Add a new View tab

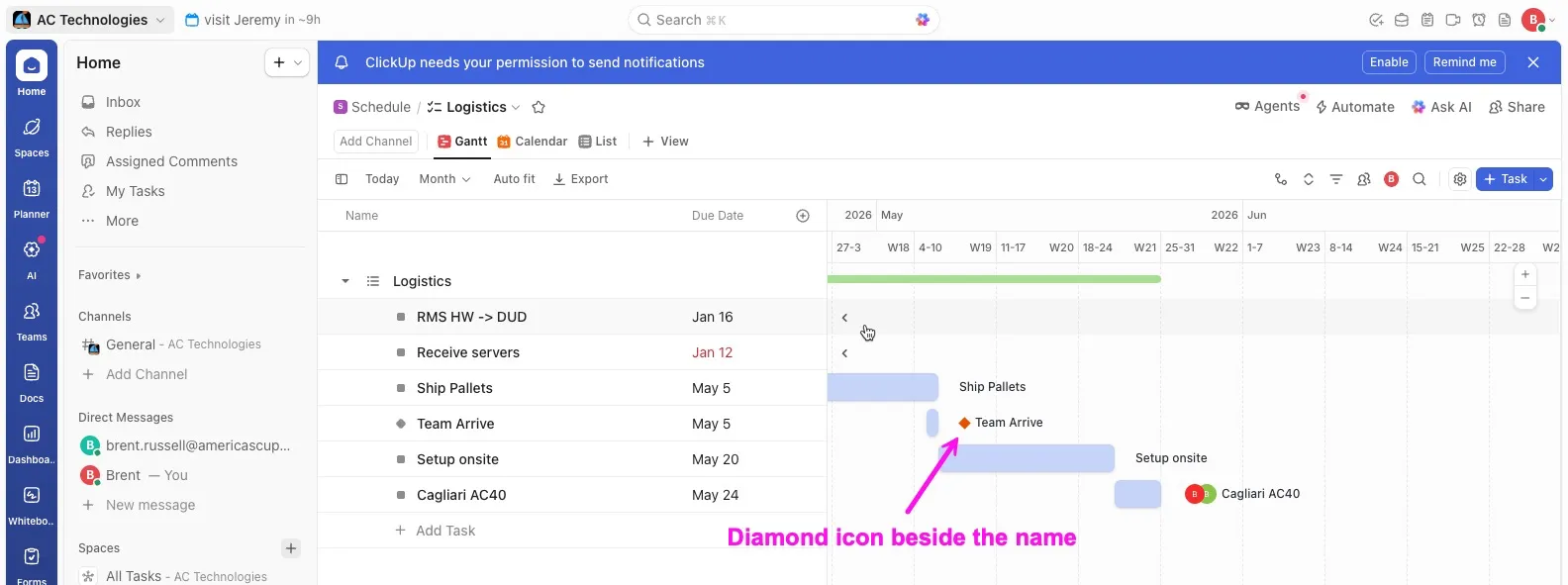665,142
